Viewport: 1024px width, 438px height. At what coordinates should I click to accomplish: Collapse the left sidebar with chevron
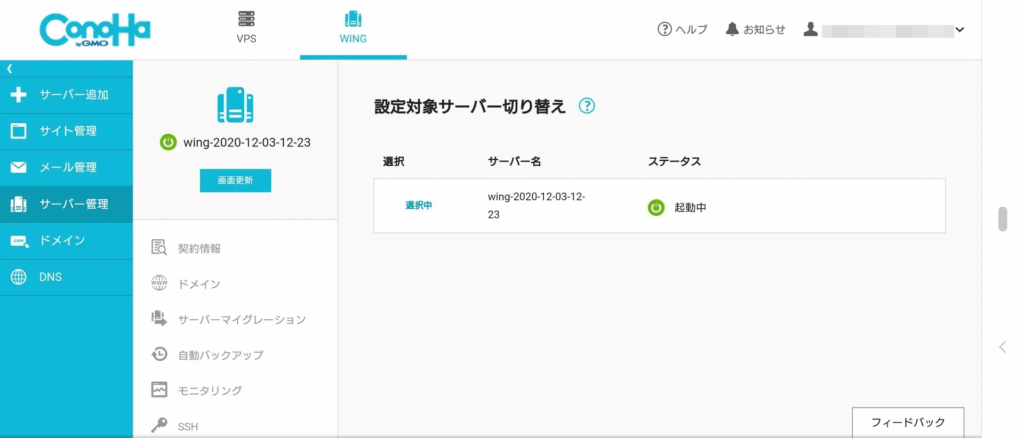click(x=9, y=68)
